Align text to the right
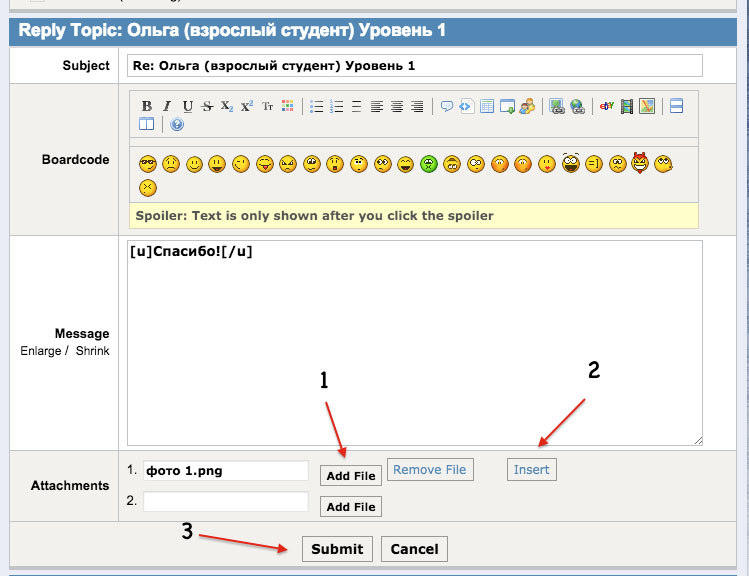This screenshot has width=749, height=576. click(x=417, y=106)
